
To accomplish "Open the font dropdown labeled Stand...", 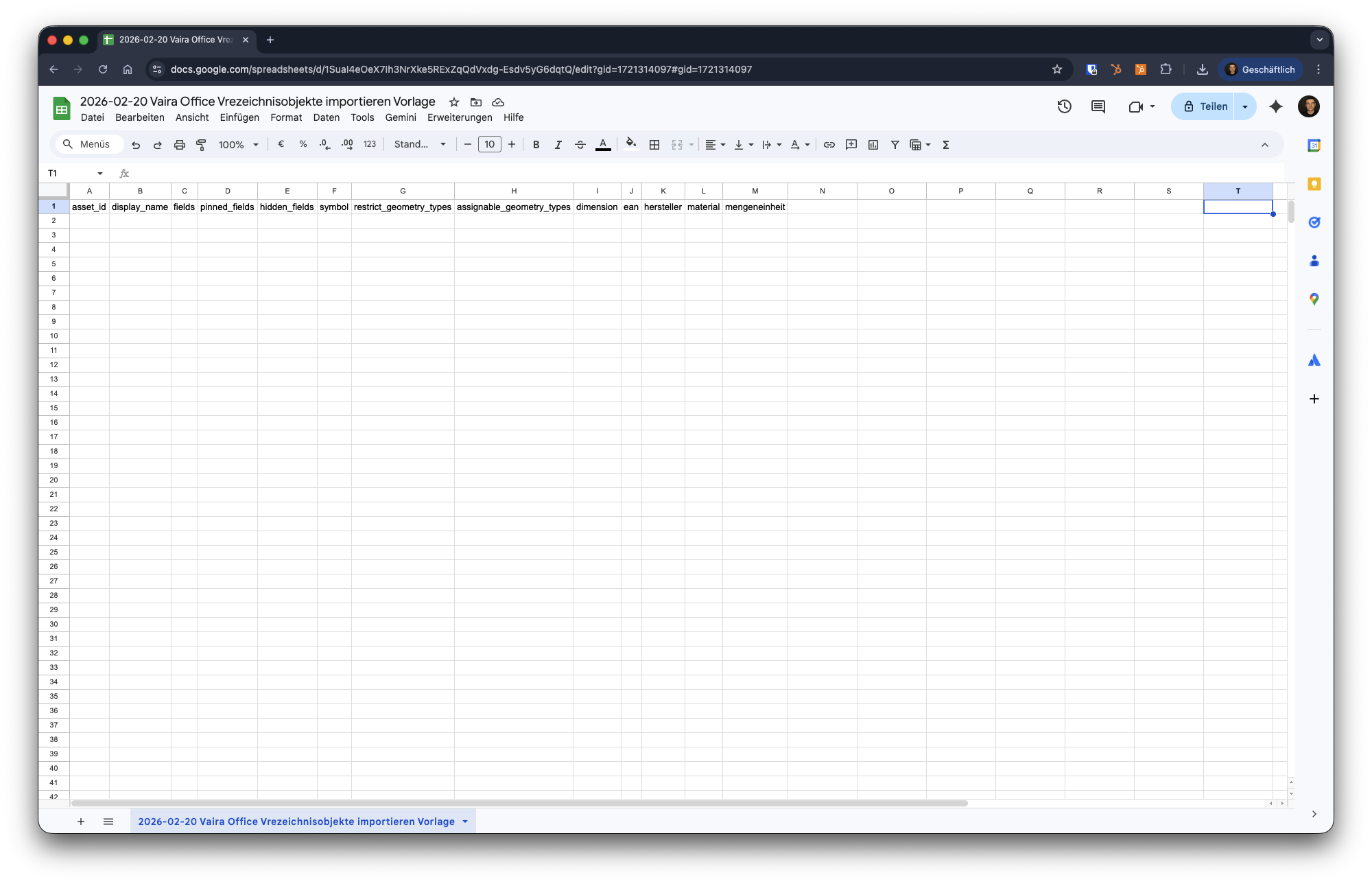I will click(x=419, y=145).
